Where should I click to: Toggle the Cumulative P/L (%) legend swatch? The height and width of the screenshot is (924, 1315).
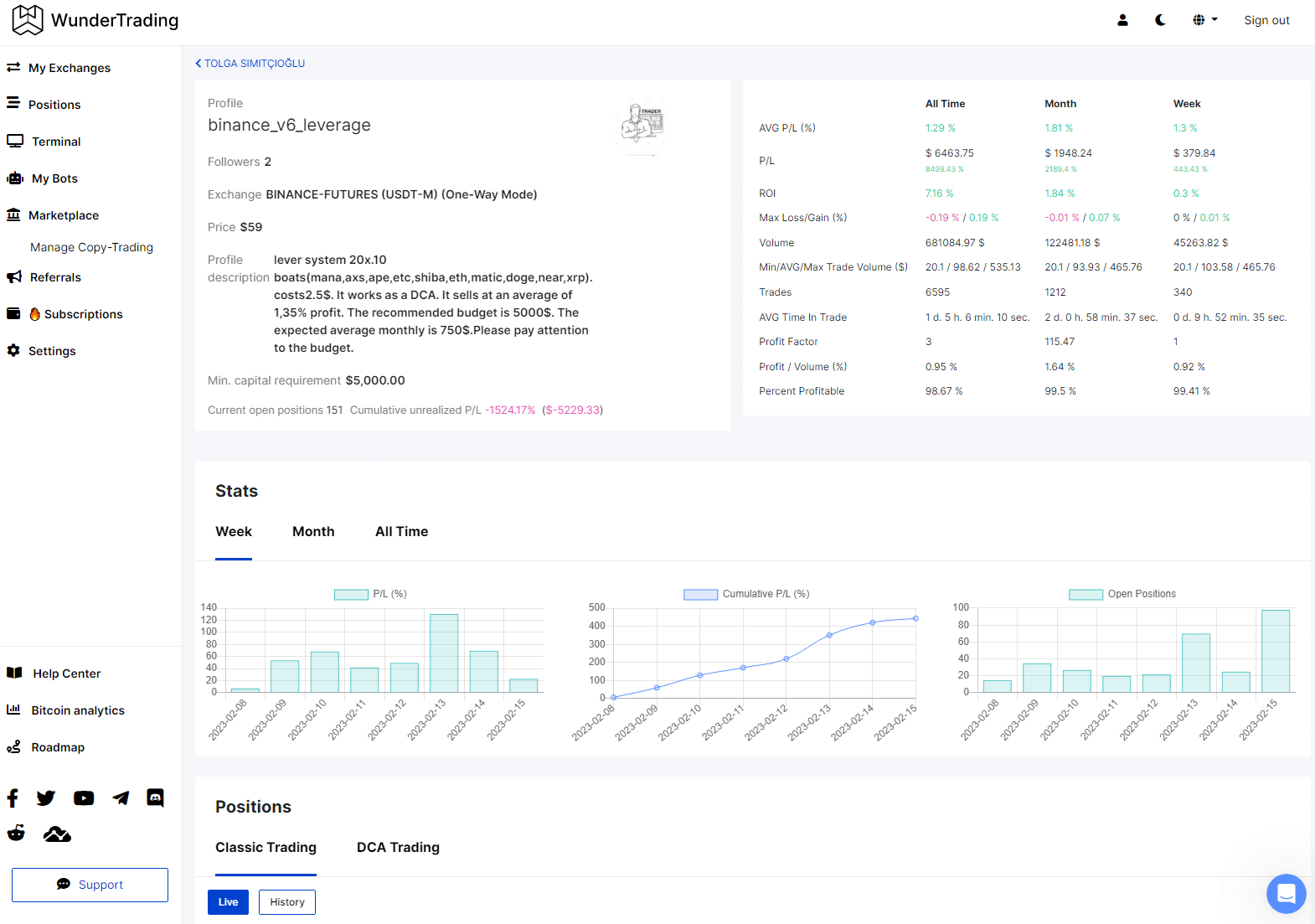point(701,594)
